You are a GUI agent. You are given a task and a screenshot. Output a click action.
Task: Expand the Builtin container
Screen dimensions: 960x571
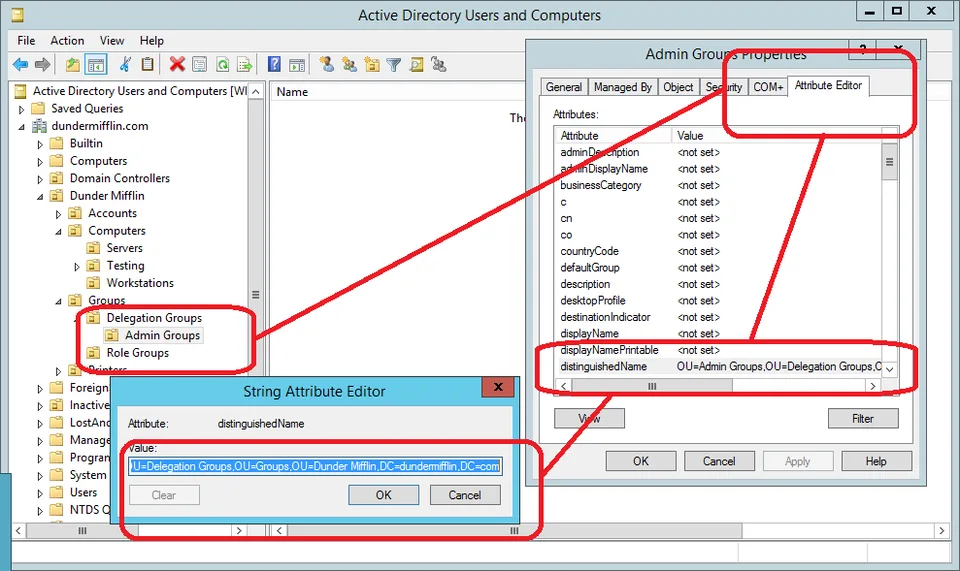pos(40,144)
